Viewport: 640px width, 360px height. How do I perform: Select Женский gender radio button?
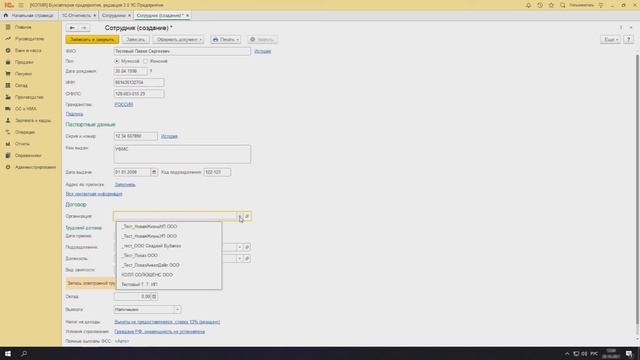click(x=145, y=61)
